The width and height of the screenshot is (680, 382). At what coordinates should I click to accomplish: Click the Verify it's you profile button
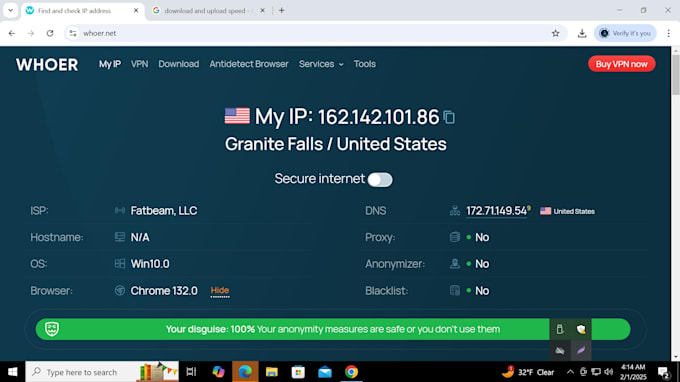point(625,33)
